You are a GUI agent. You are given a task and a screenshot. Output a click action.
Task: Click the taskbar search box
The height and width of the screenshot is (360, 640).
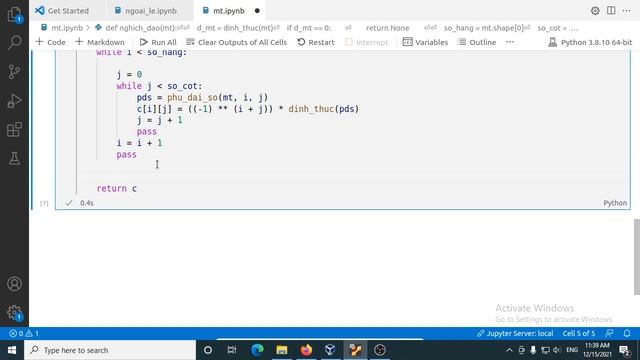pos(110,350)
